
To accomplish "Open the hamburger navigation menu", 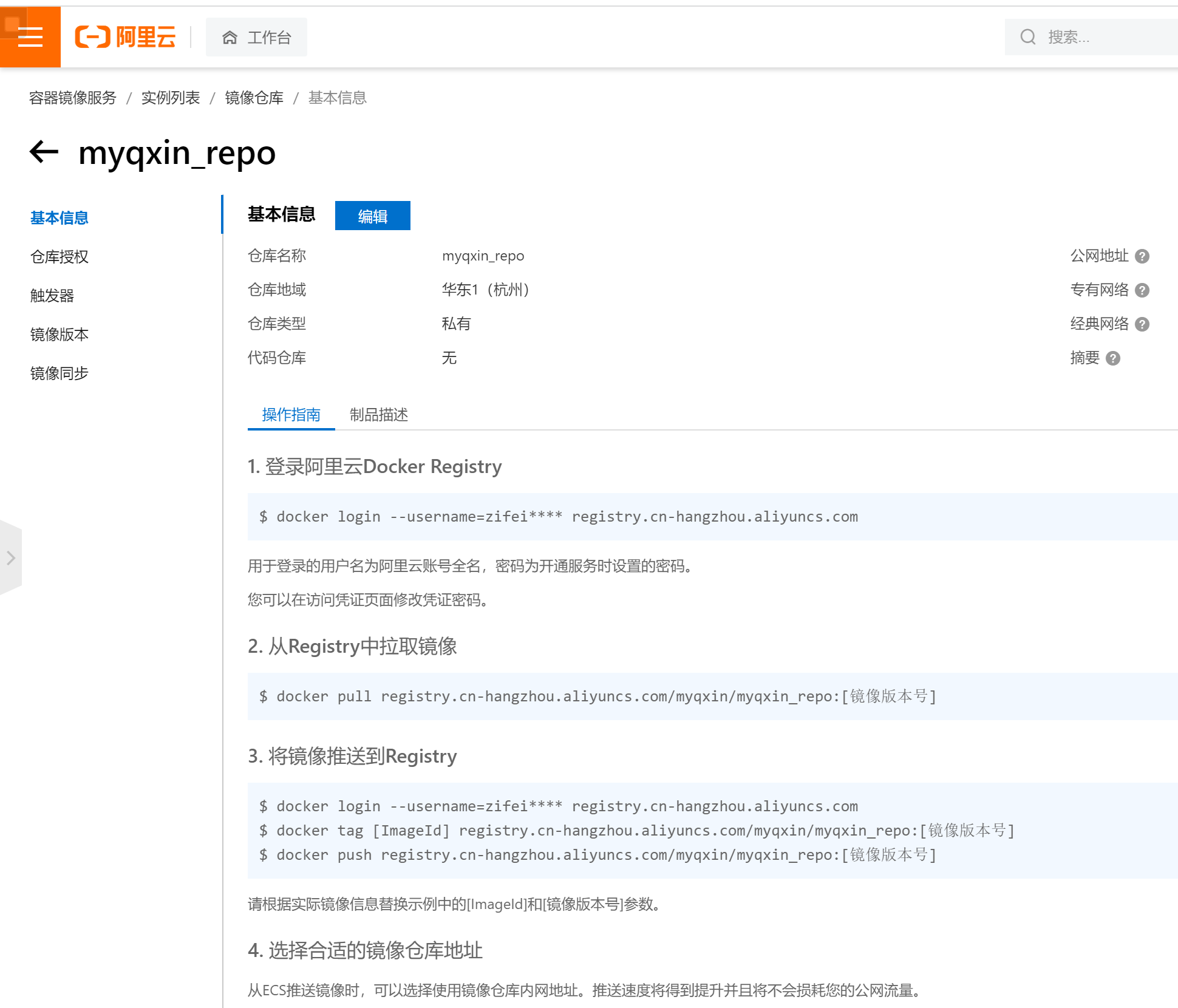I will tap(30, 37).
